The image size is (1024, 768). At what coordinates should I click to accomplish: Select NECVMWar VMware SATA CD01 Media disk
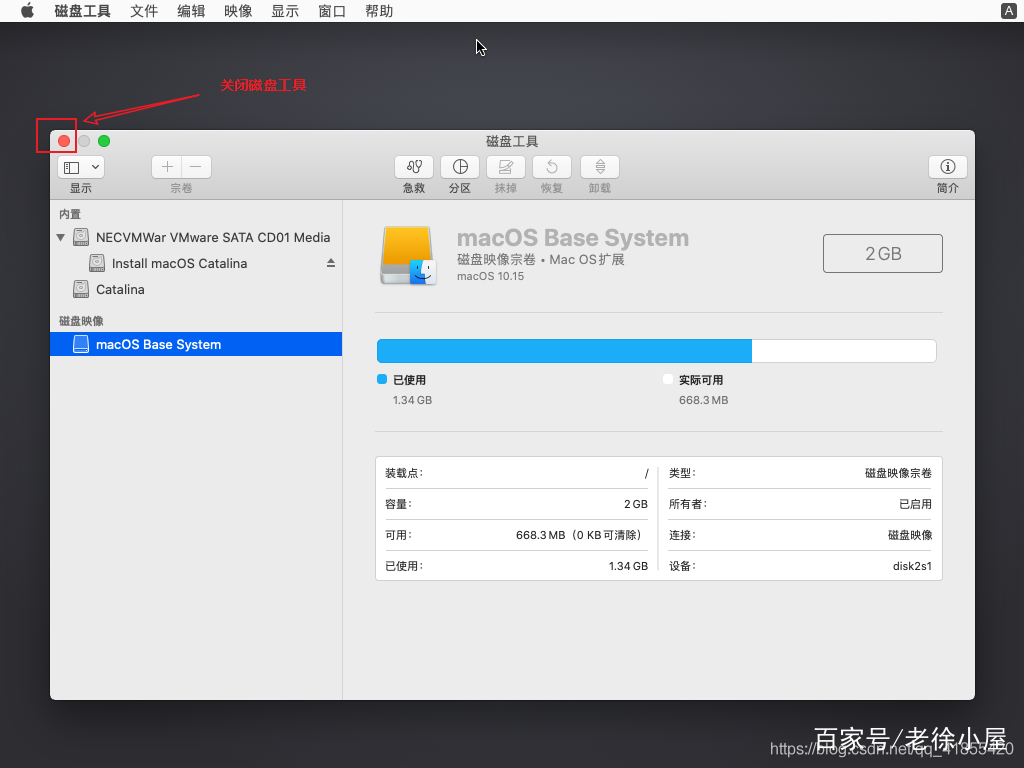coord(196,237)
